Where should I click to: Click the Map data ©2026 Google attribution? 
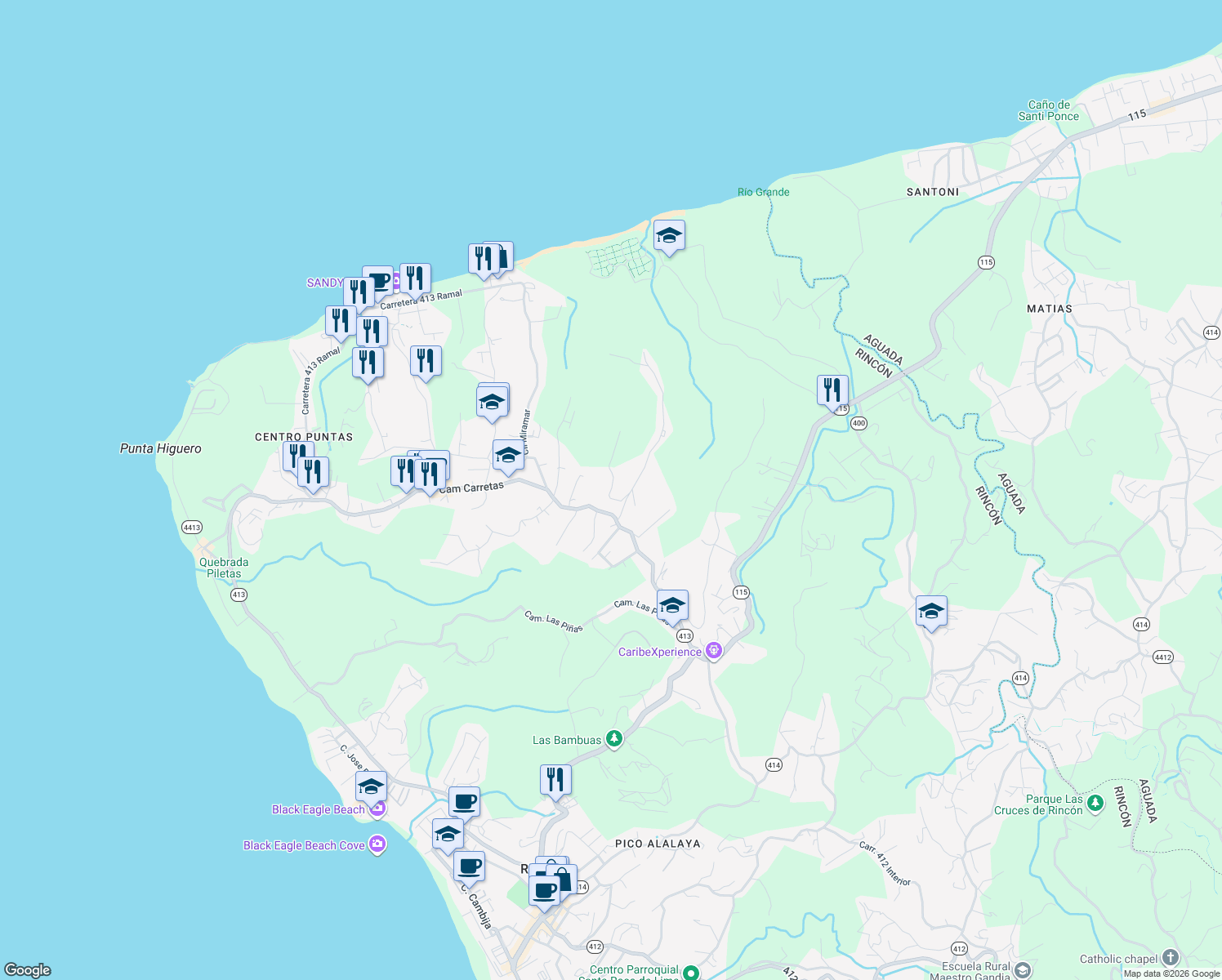[1168, 973]
